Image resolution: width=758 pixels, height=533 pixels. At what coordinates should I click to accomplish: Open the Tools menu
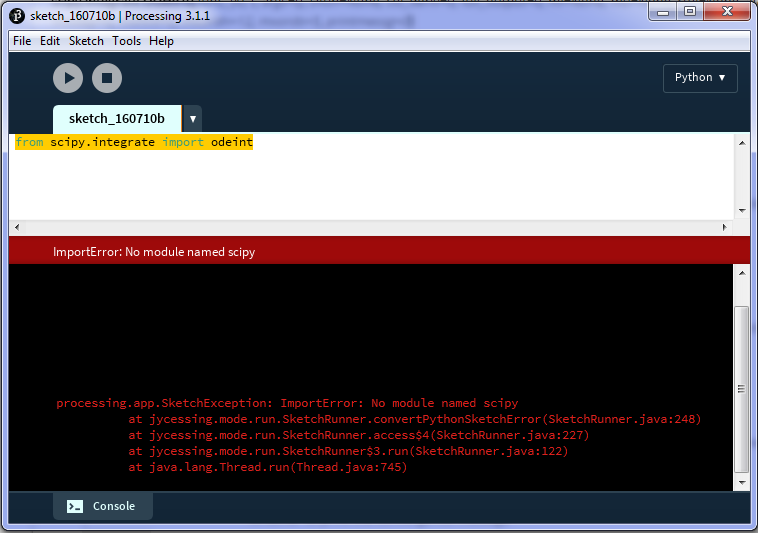point(127,41)
